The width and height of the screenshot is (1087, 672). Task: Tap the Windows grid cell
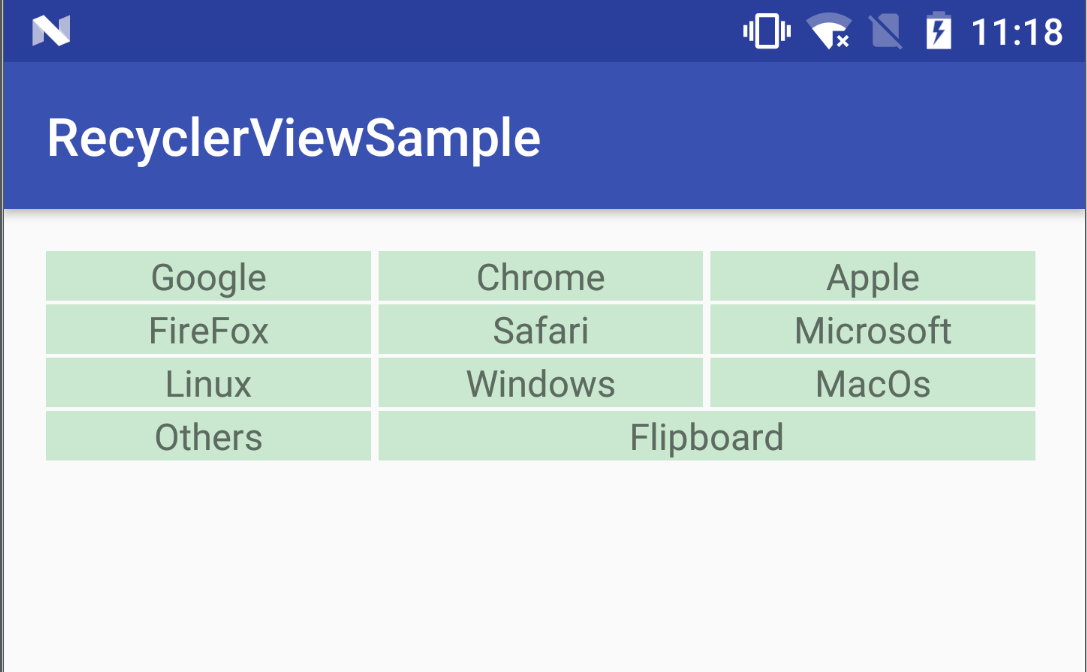[540, 383]
